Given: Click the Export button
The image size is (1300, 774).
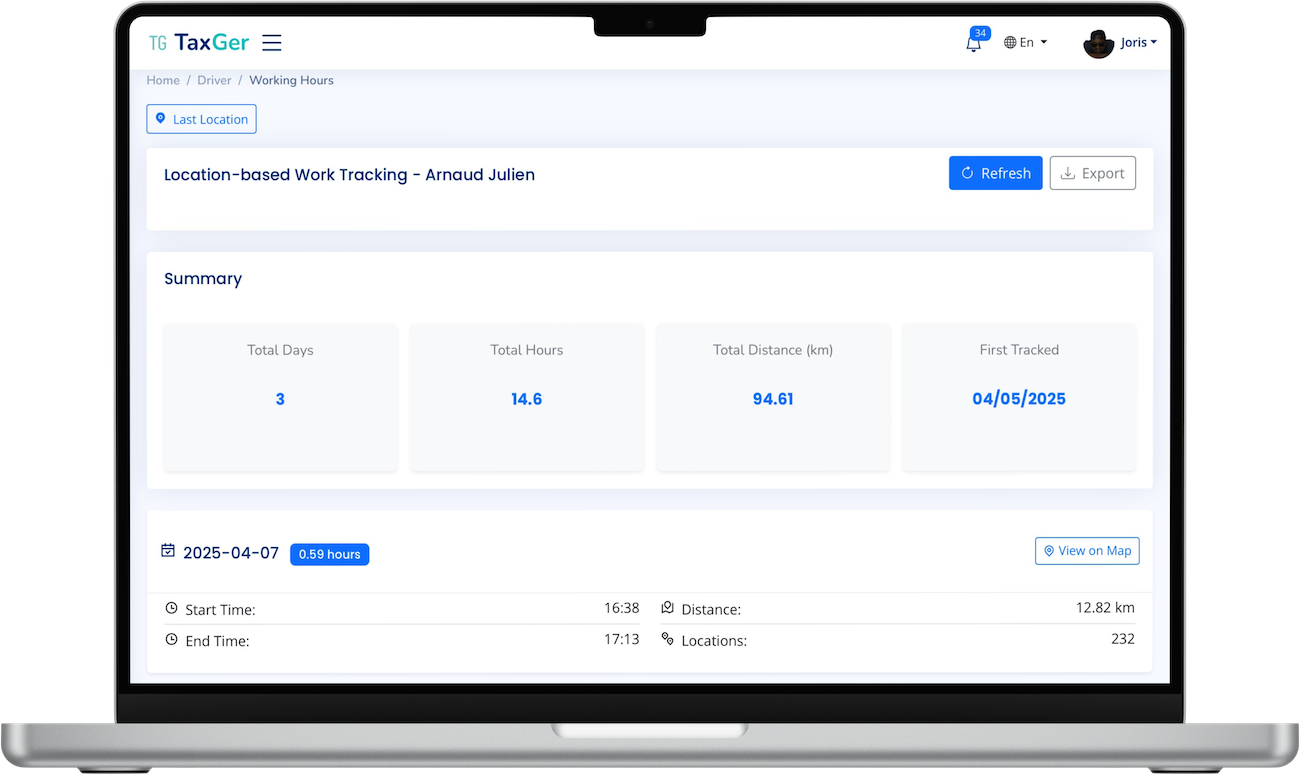Looking at the screenshot, I should [x=1092, y=173].
